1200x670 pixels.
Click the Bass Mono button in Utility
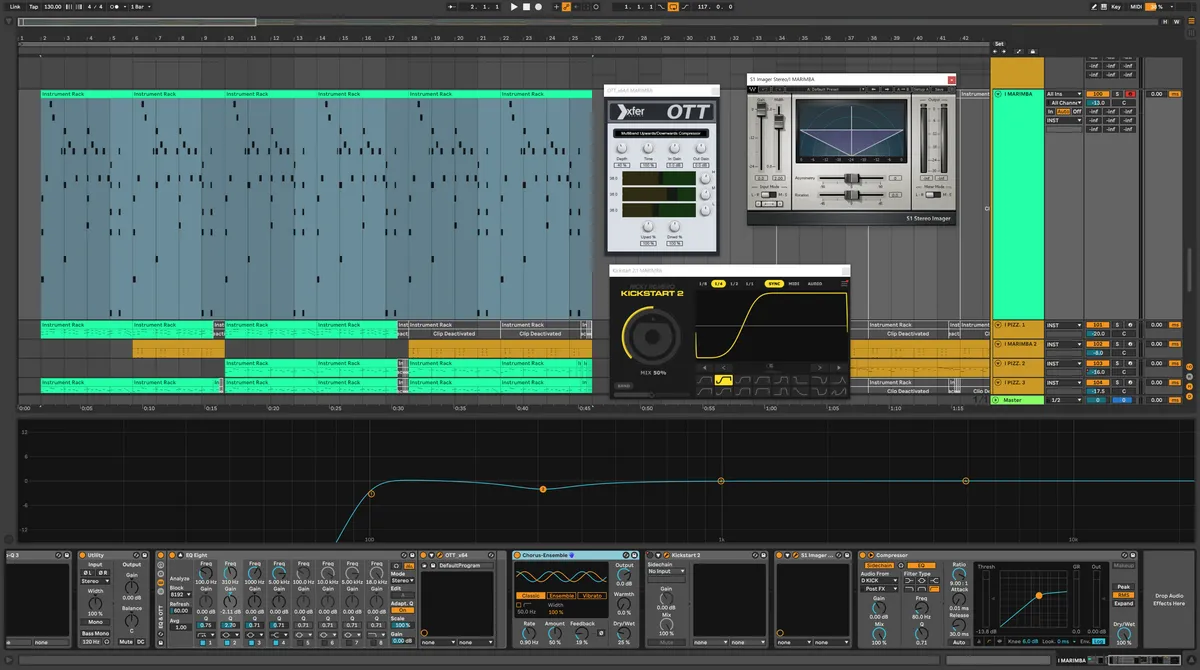click(x=96, y=634)
